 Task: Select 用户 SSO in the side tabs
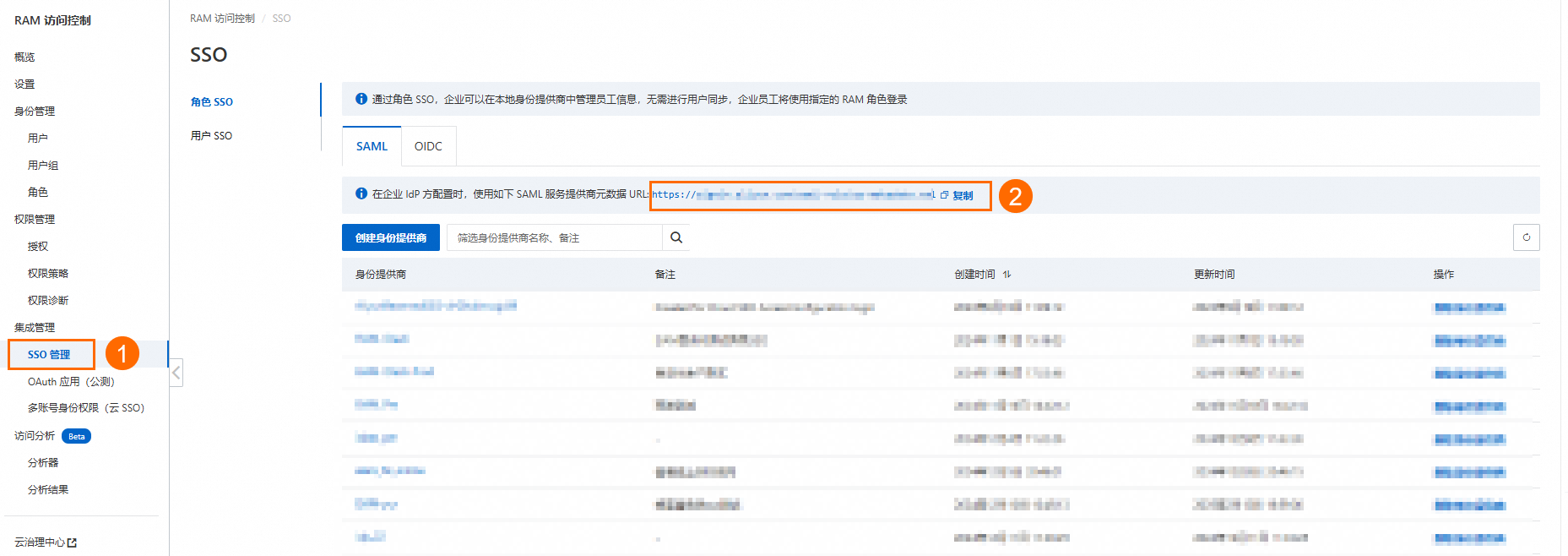click(x=211, y=135)
